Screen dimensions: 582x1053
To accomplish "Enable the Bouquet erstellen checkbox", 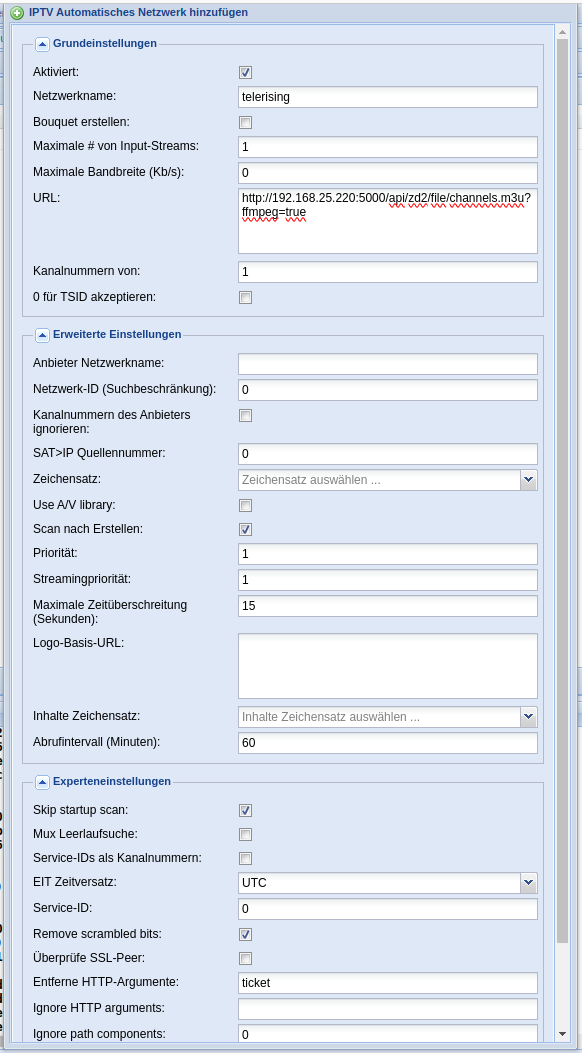I will pos(246,122).
